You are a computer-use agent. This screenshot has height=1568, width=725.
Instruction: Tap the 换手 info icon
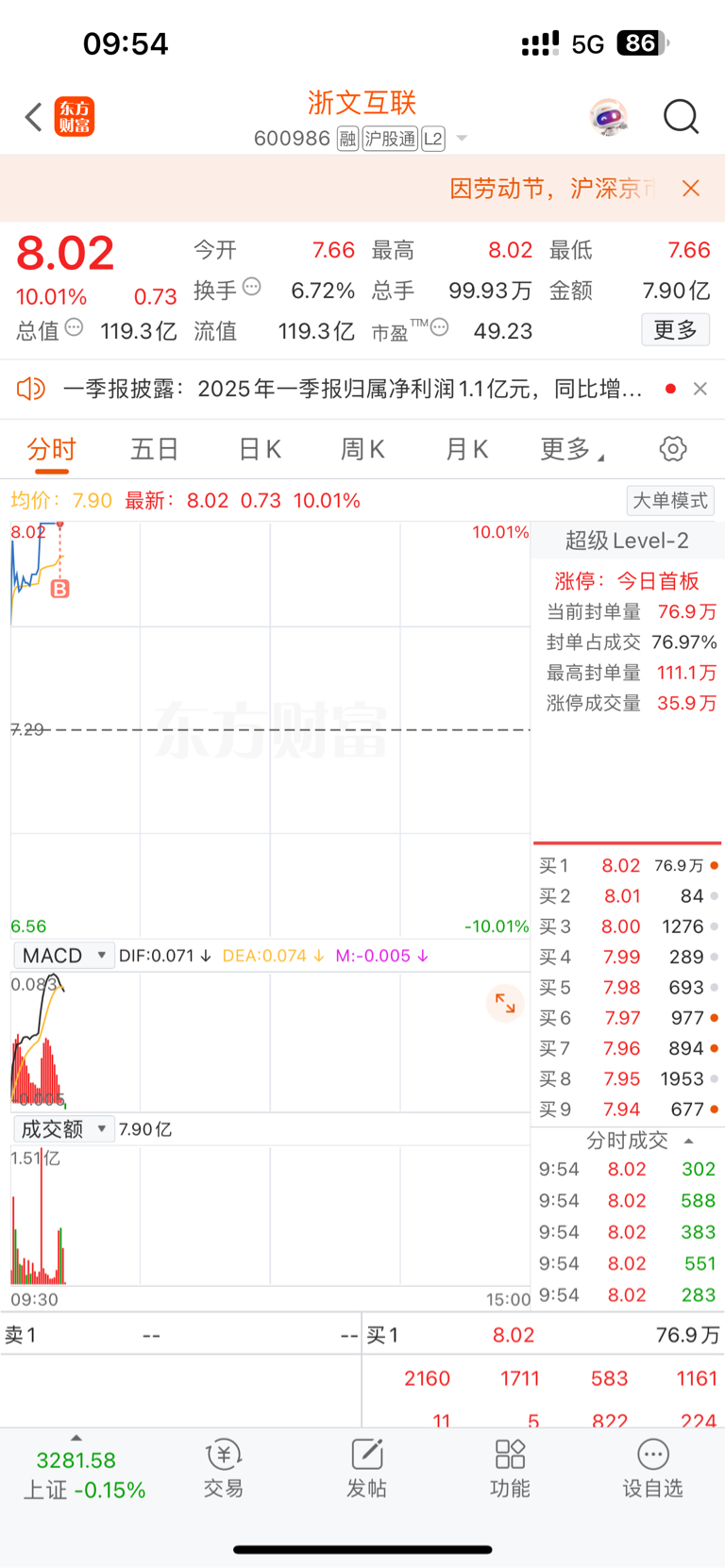[x=252, y=287]
